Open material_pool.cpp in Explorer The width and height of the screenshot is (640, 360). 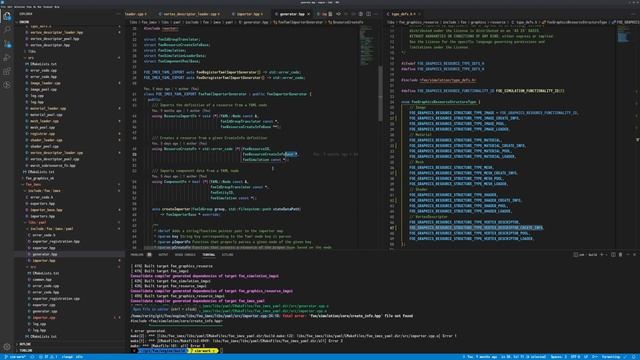[46, 115]
